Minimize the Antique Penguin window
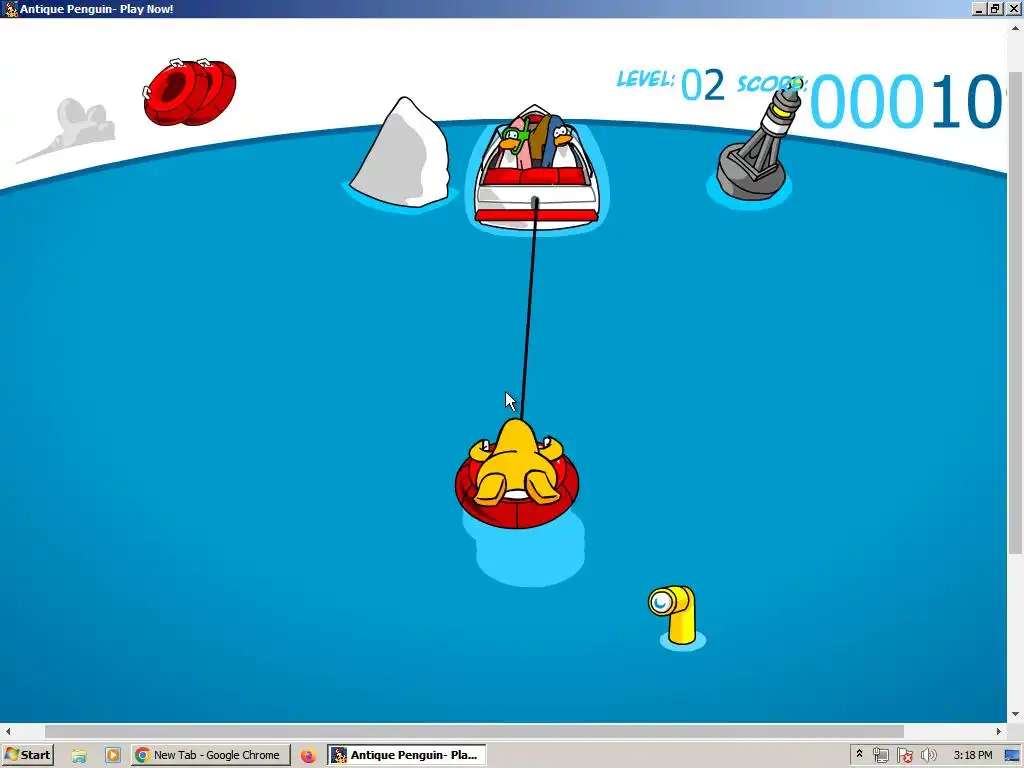 click(x=979, y=9)
